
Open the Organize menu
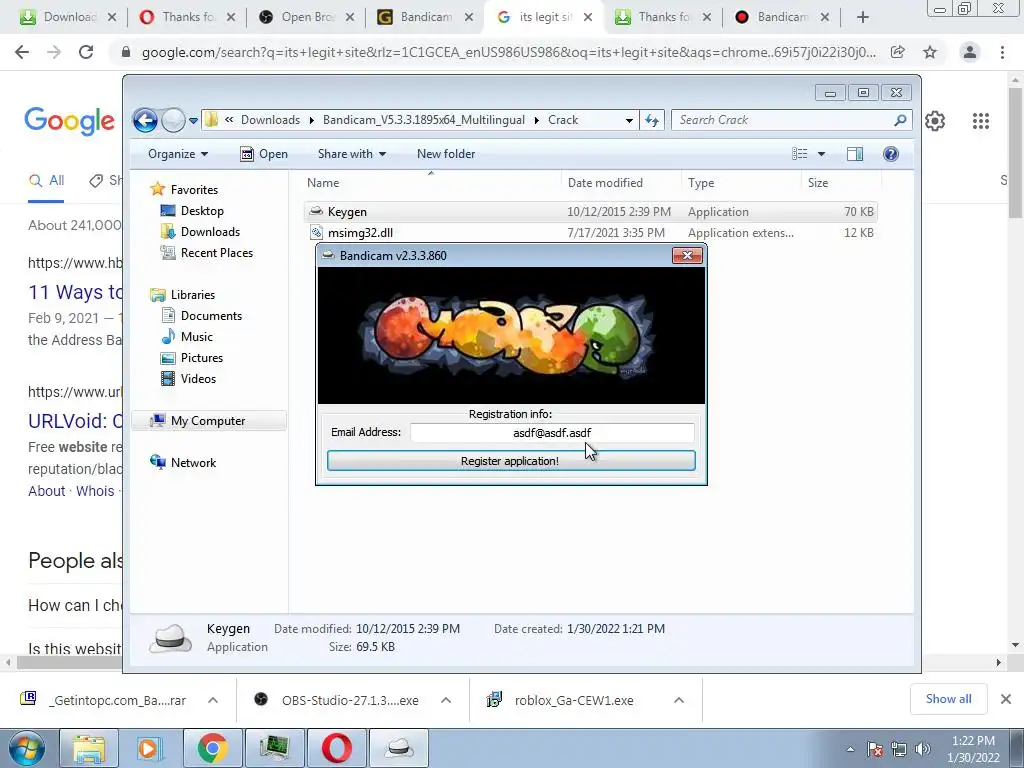tap(178, 154)
